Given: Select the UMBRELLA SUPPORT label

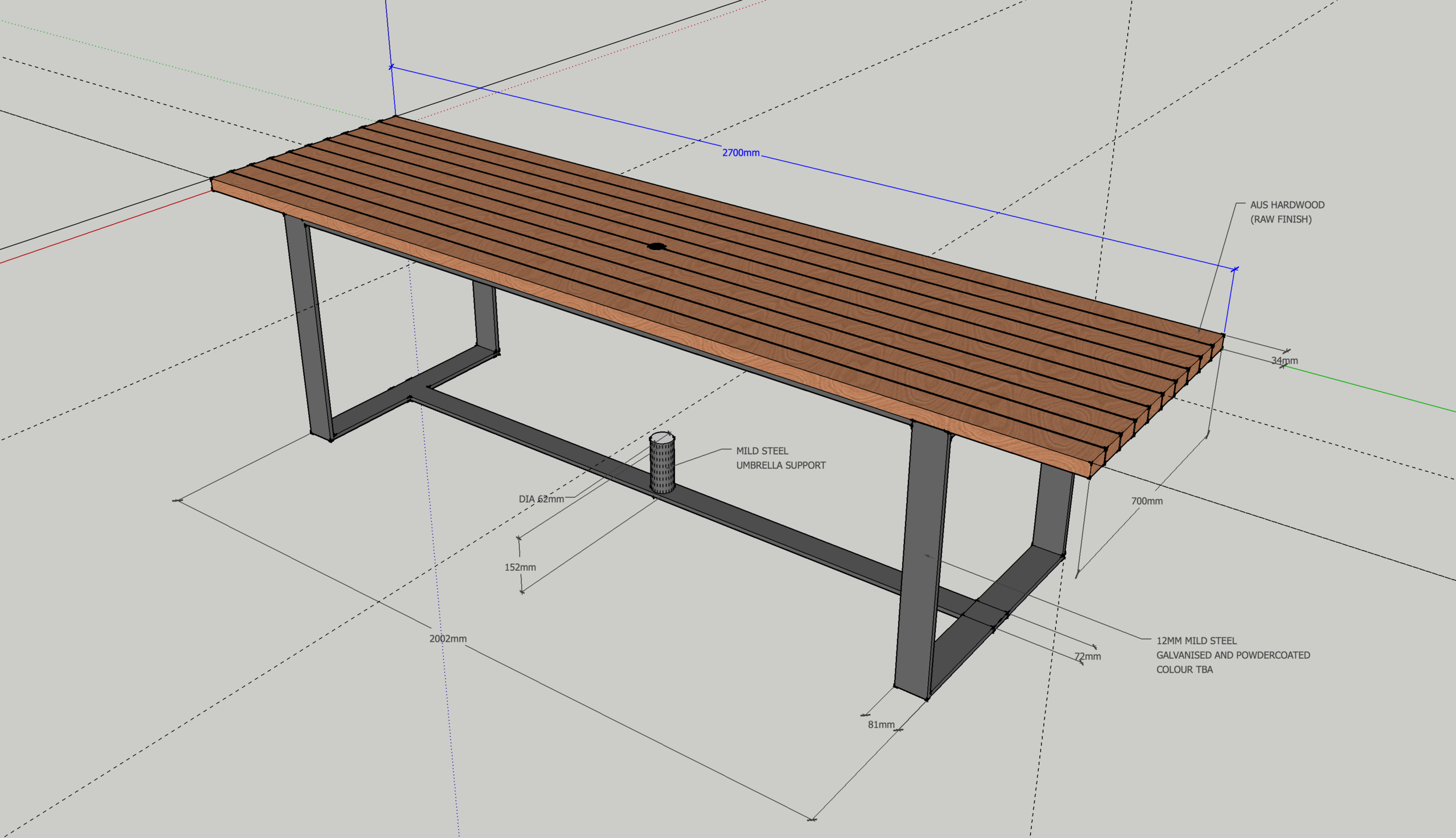Looking at the screenshot, I should pyautogui.click(x=781, y=465).
